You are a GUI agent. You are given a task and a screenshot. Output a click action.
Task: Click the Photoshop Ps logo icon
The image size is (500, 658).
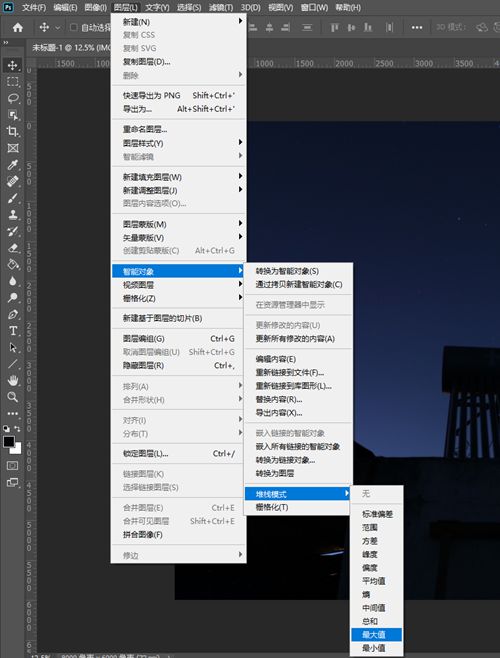[x=8, y=7]
